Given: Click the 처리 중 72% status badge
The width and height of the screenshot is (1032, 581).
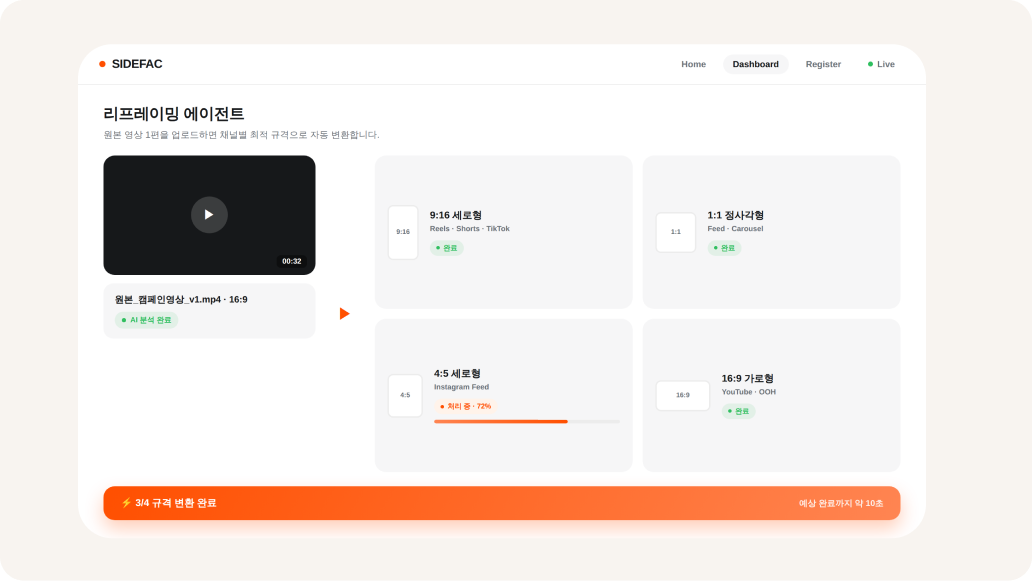Looking at the screenshot, I should (x=465, y=406).
